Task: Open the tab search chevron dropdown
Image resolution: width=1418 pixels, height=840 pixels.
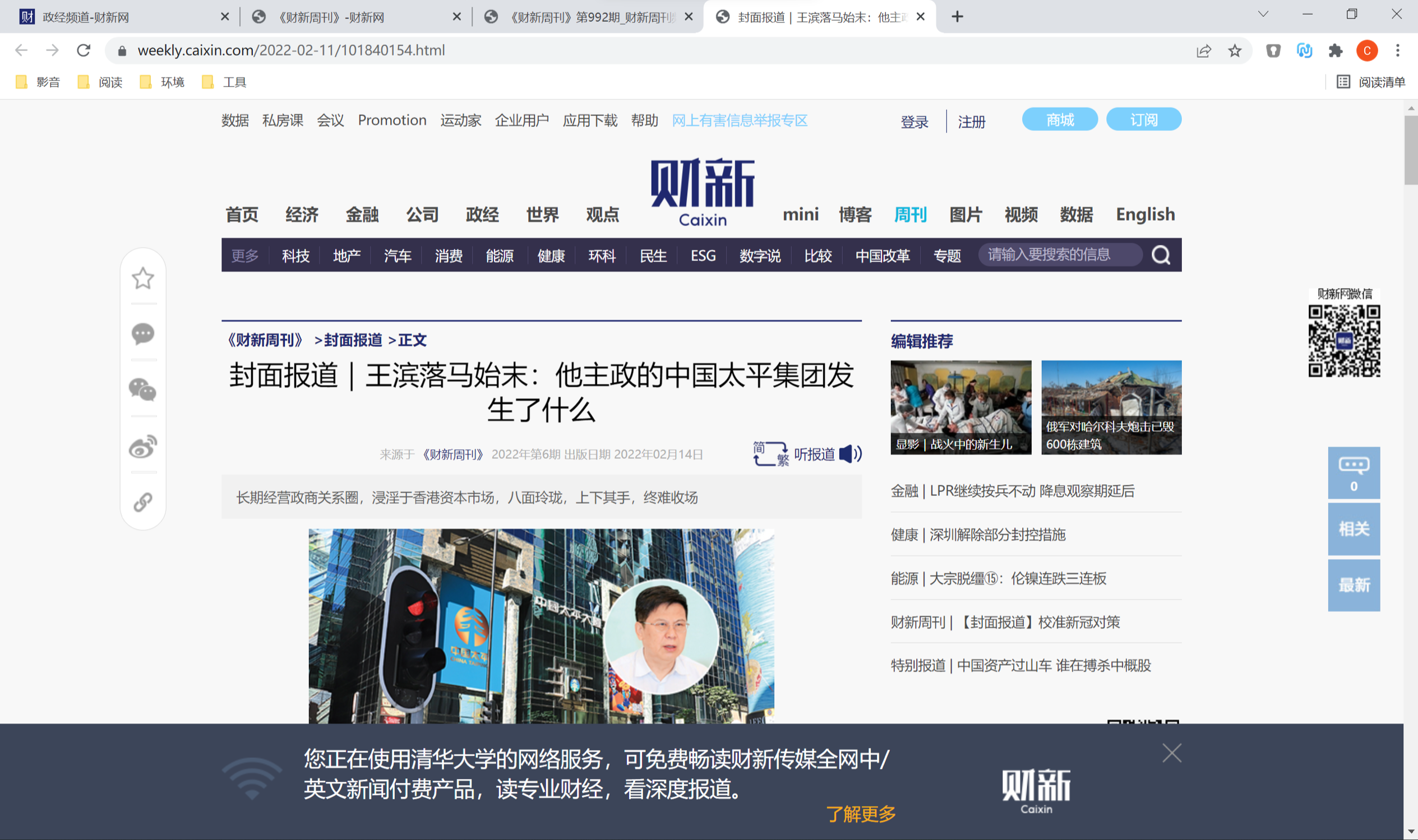Action: 1263,15
